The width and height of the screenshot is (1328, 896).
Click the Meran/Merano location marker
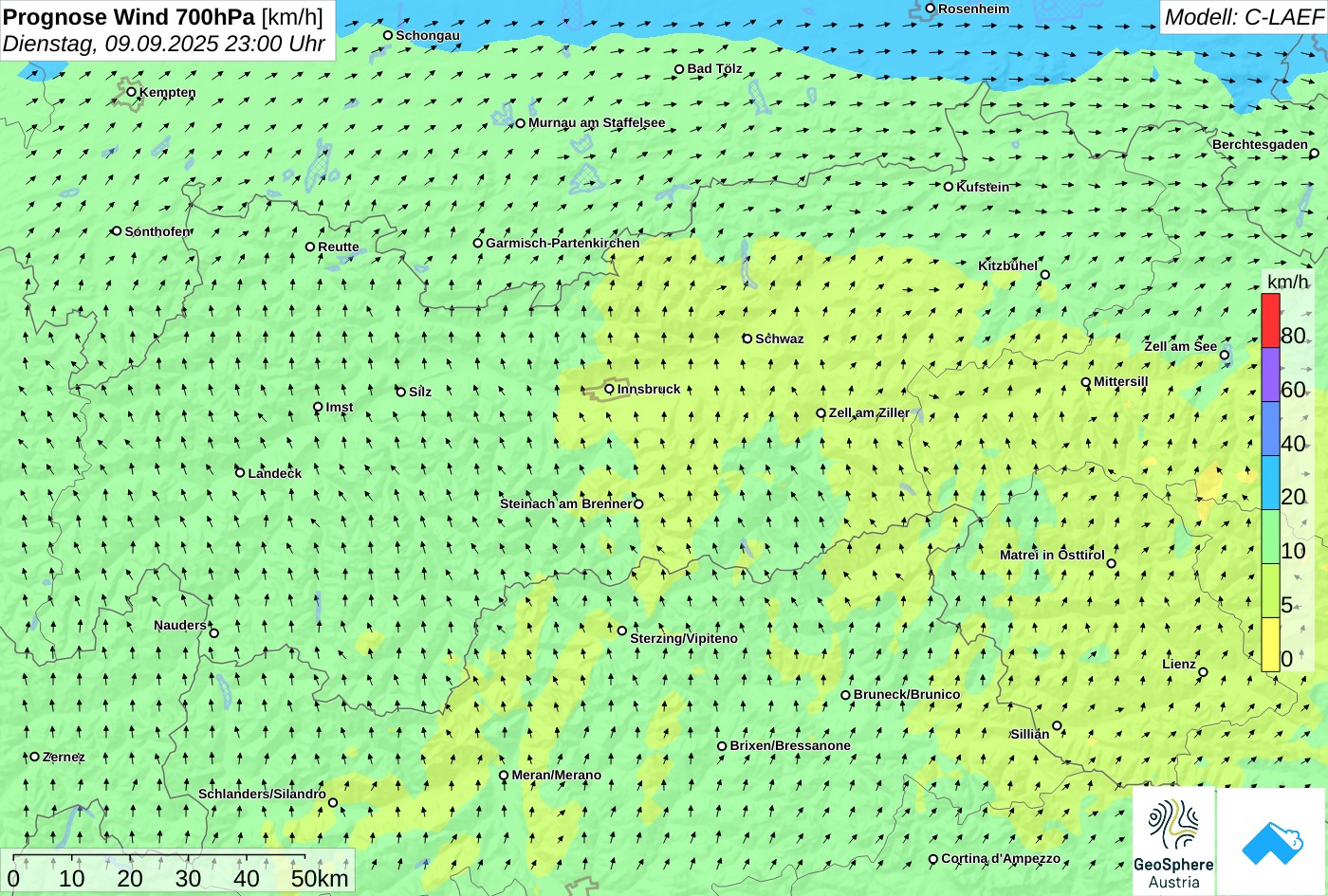click(504, 776)
